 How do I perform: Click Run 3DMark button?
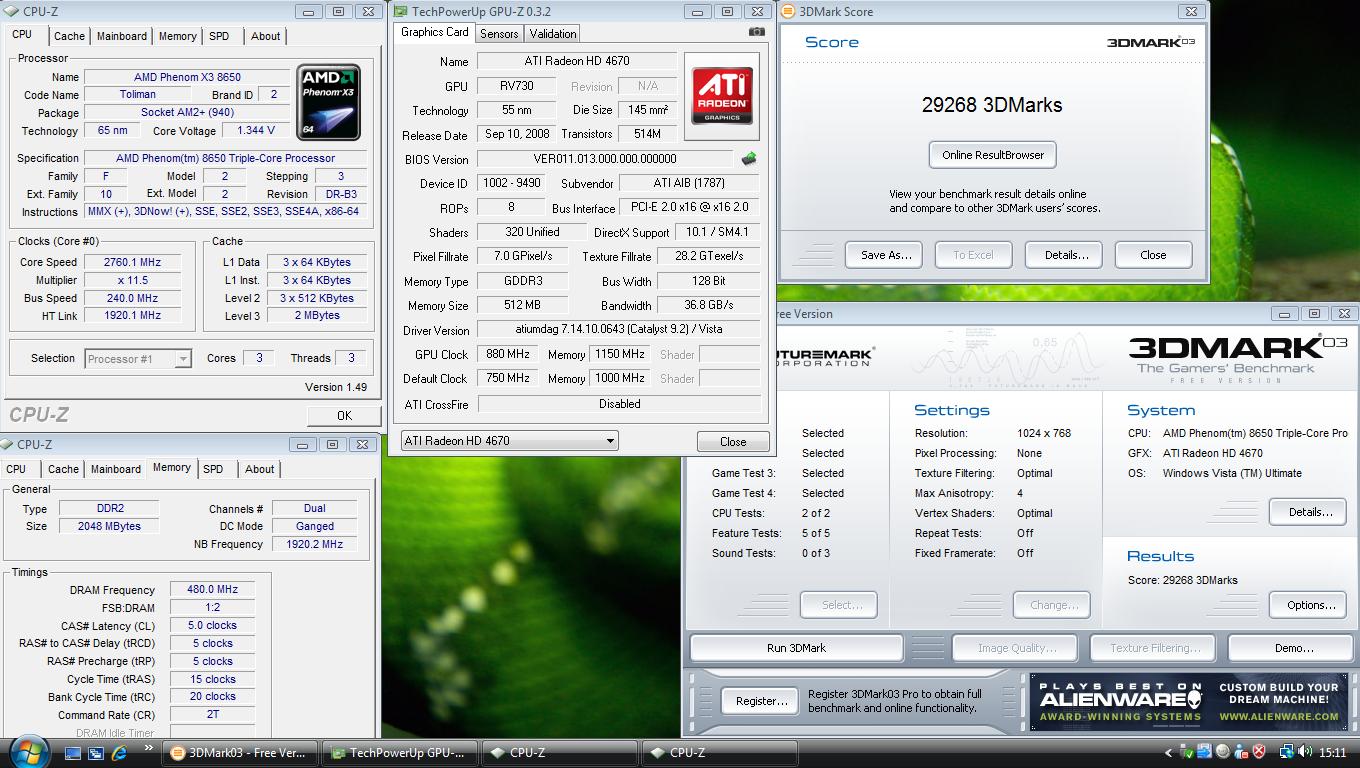pos(796,648)
